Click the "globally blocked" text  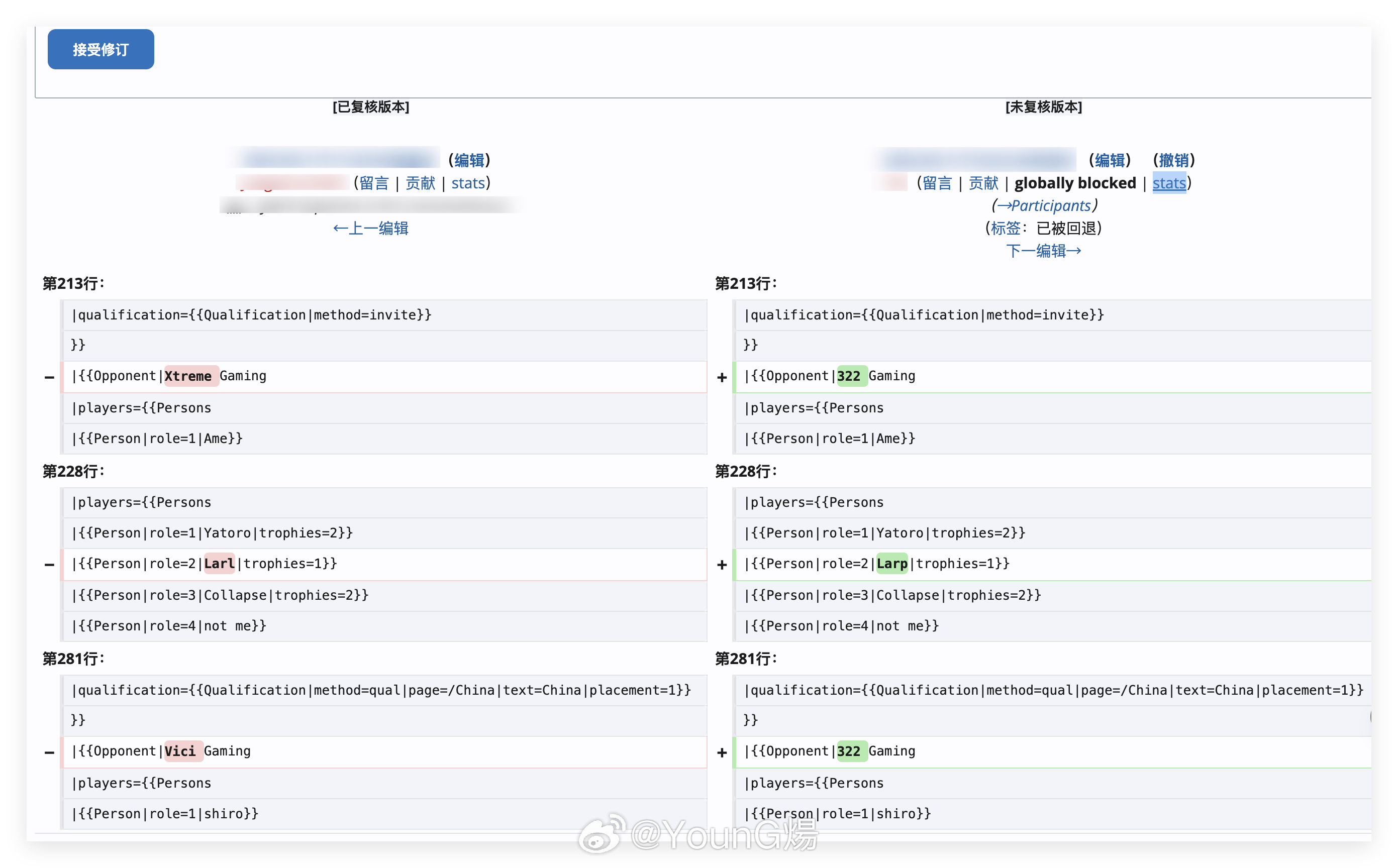(x=1075, y=183)
